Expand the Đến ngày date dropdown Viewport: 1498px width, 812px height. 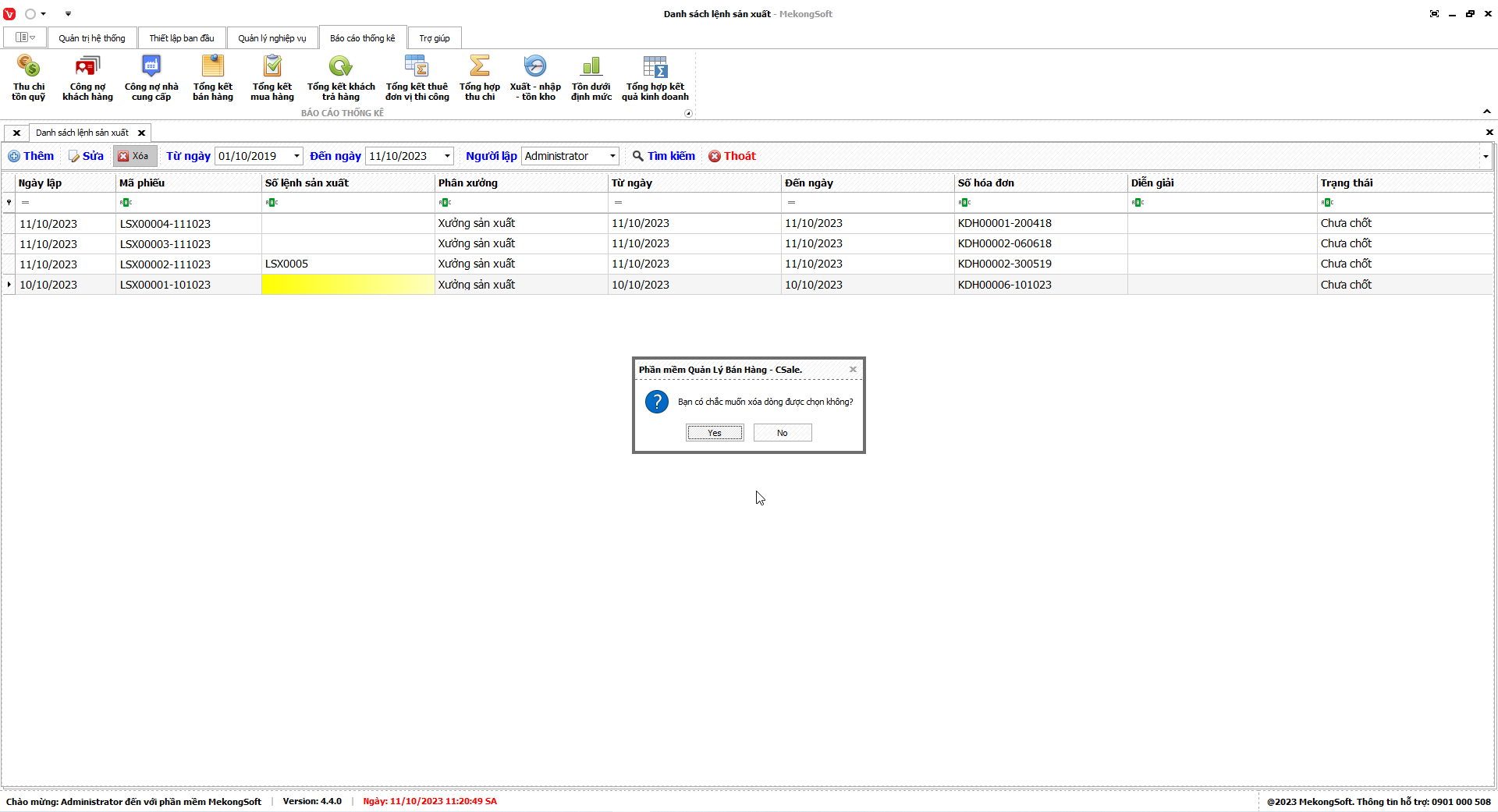point(447,156)
